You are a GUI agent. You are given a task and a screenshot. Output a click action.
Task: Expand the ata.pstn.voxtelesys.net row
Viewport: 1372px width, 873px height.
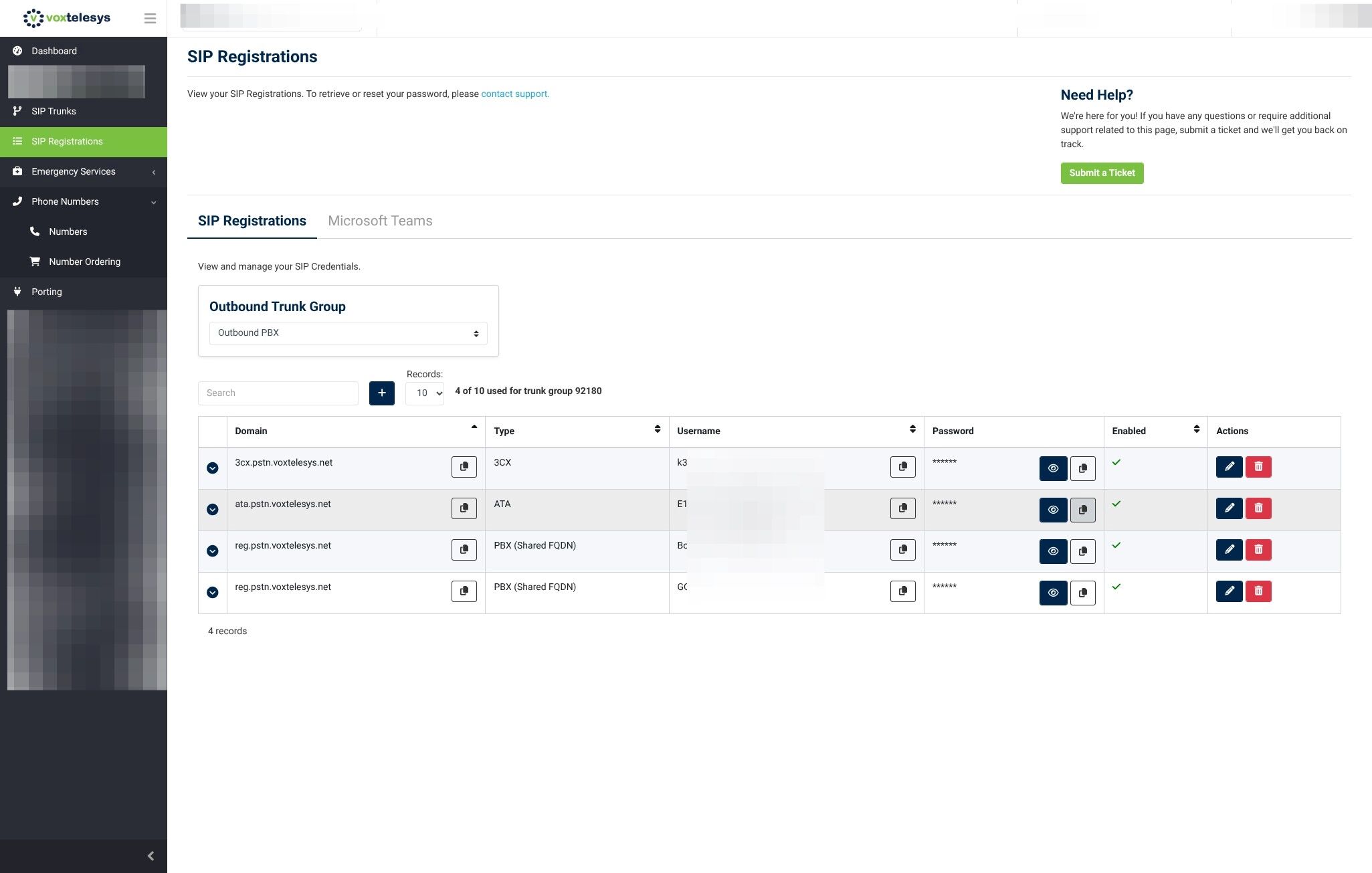coord(212,510)
